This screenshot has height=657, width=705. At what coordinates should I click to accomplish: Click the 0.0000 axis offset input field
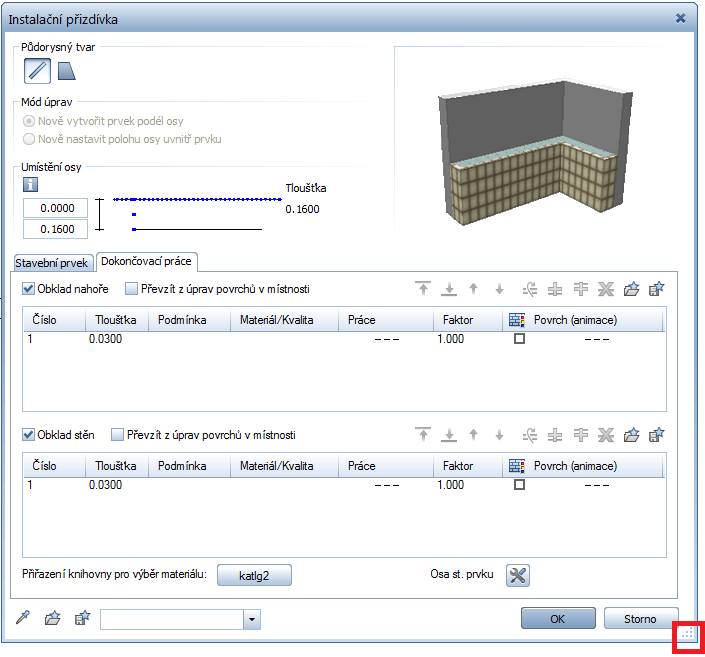click(x=56, y=208)
